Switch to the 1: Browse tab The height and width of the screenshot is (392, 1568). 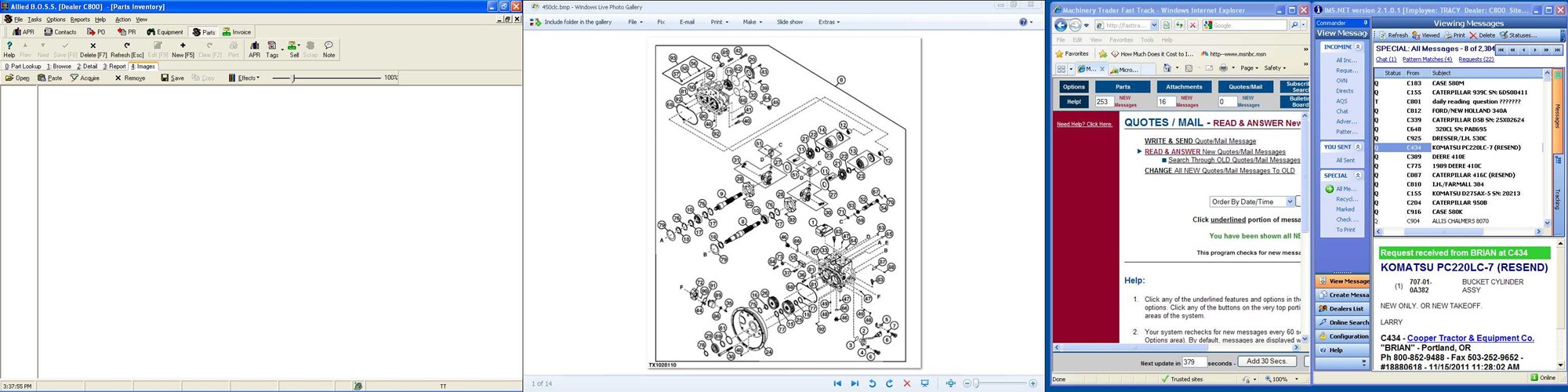point(59,67)
